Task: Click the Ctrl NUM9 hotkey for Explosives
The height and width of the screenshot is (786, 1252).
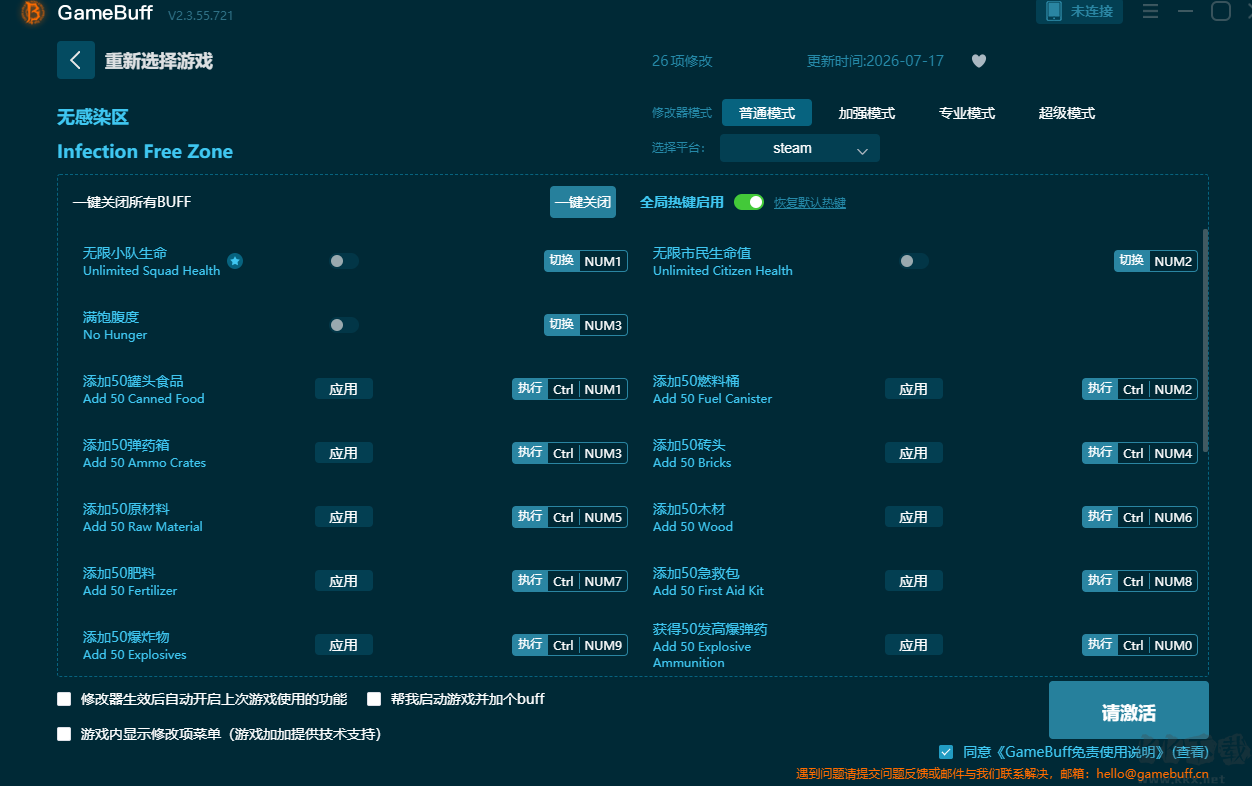Action: point(570,645)
